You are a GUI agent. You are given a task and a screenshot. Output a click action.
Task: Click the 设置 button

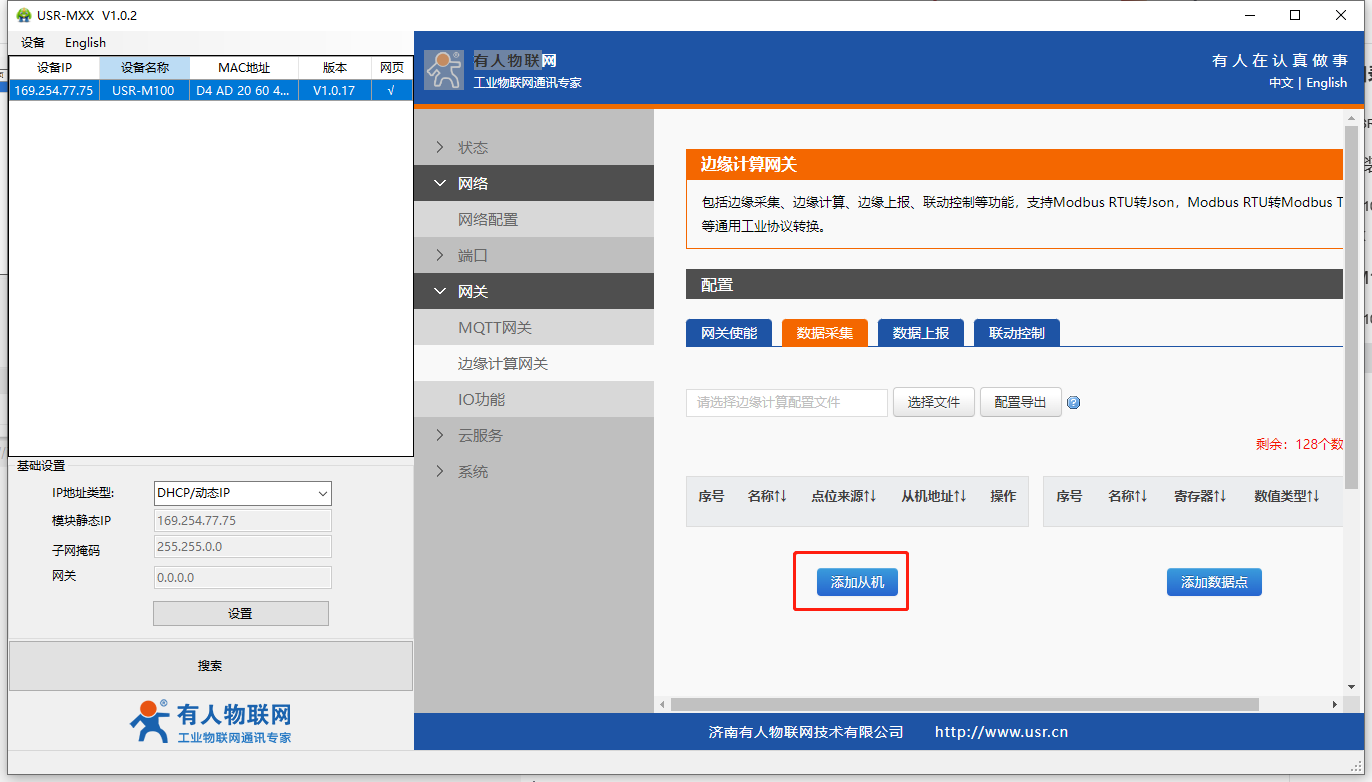(241, 613)
